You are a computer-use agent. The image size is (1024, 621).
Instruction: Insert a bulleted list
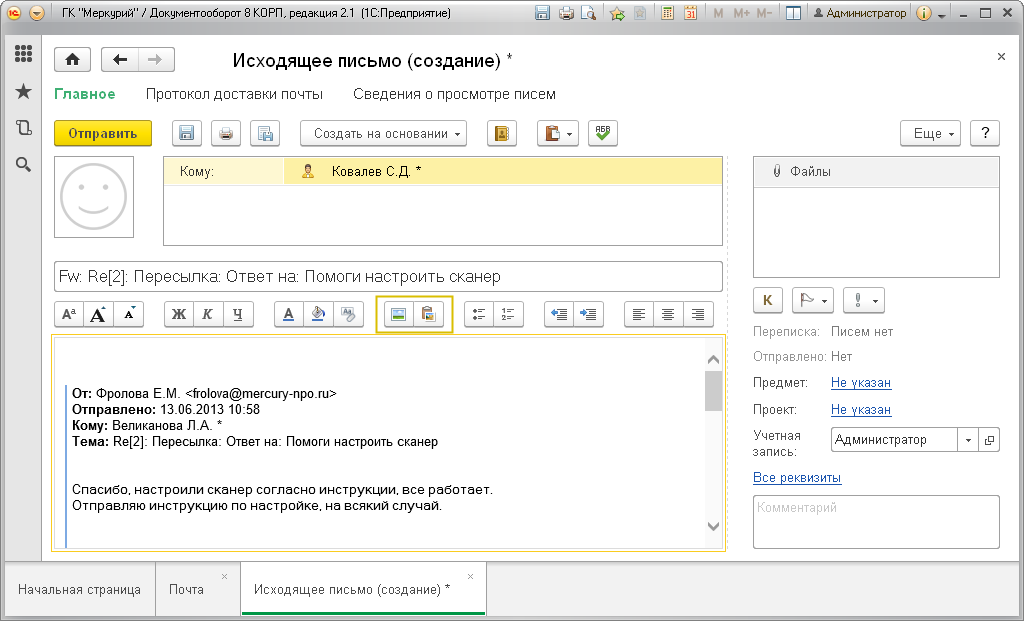[x=479, y=315]
